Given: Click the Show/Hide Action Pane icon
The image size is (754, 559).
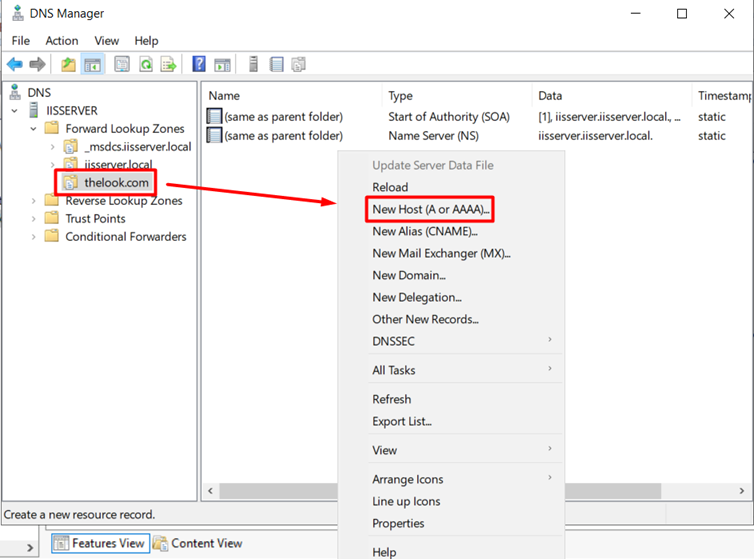Looking at the screenshot, I should 222,64.
